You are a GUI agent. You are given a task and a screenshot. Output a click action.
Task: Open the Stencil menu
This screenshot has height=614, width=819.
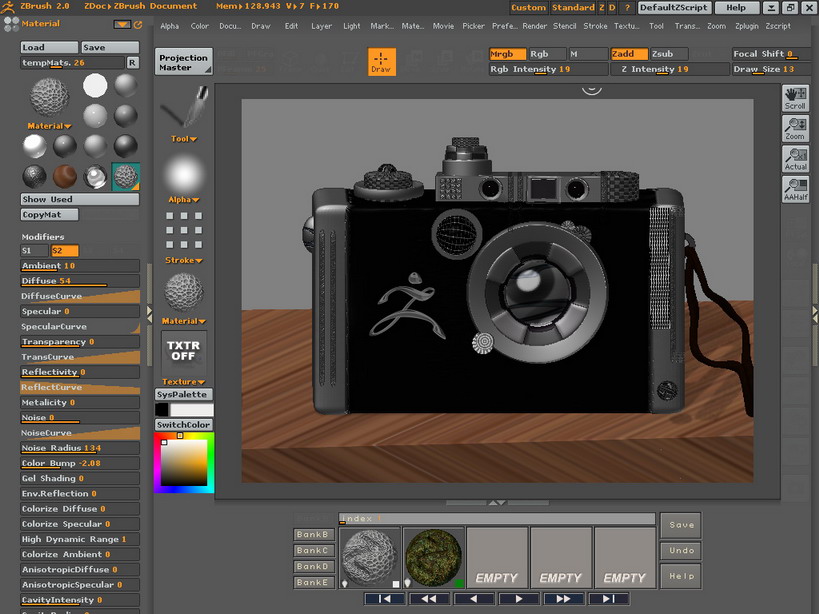[x=565, y=26]
